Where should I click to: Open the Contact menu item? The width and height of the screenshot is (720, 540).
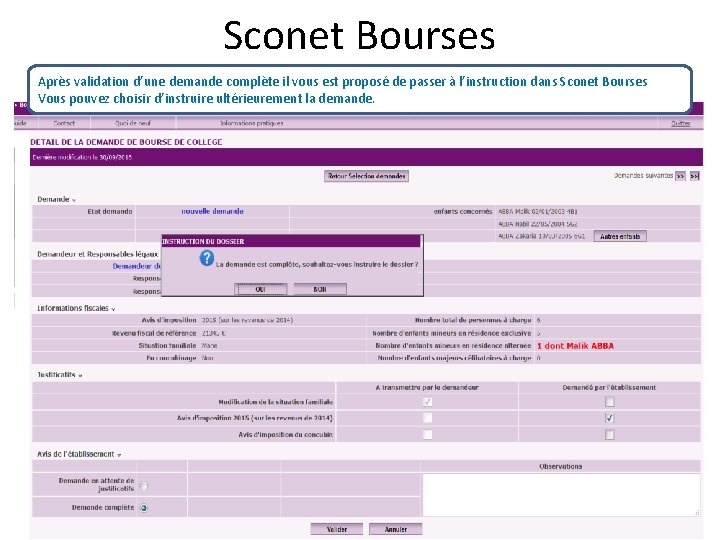click(64, 123)
